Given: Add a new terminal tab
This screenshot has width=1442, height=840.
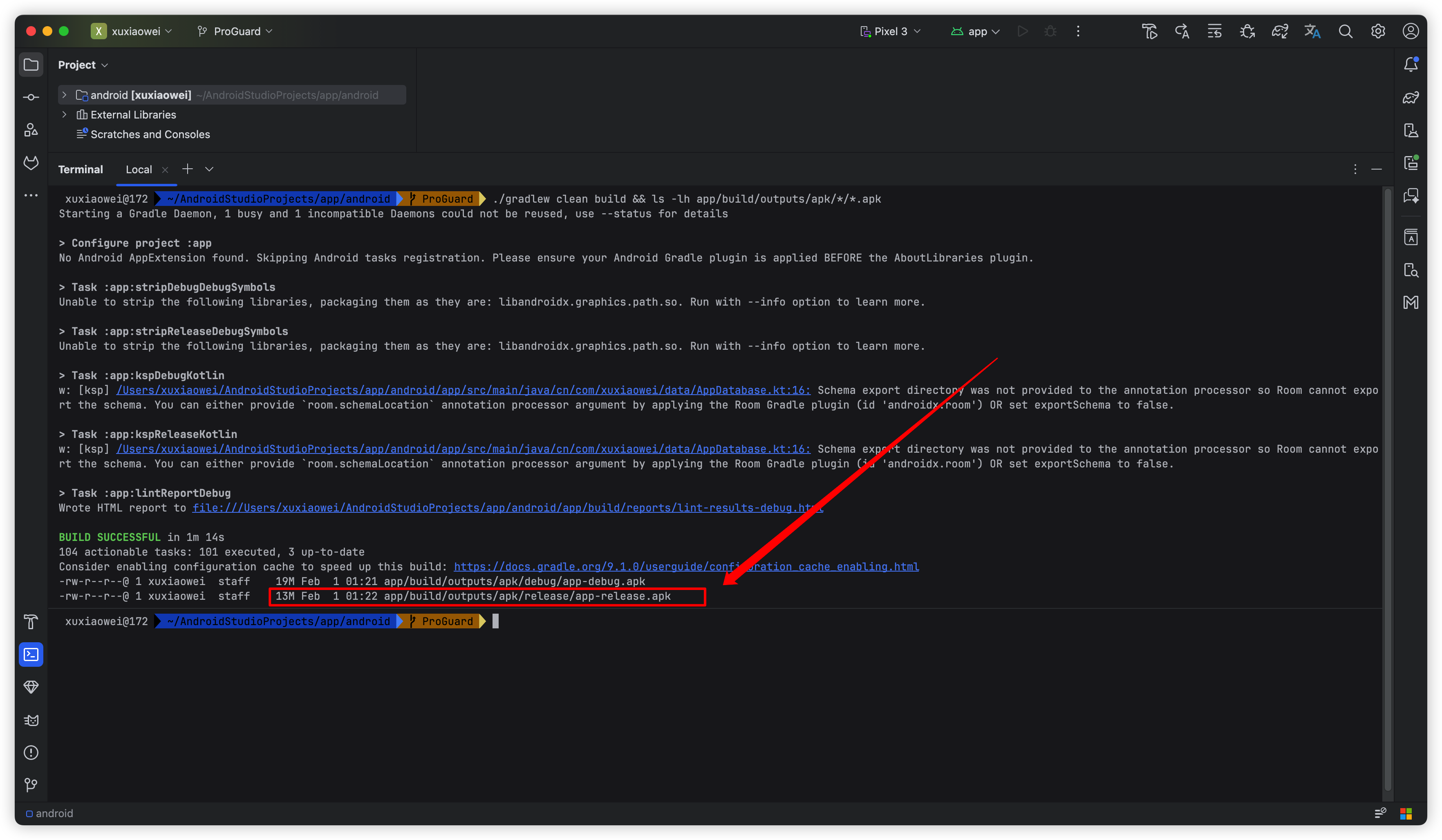Looking at the screenshot, I should pyautogui.click(x=187, y=169).
